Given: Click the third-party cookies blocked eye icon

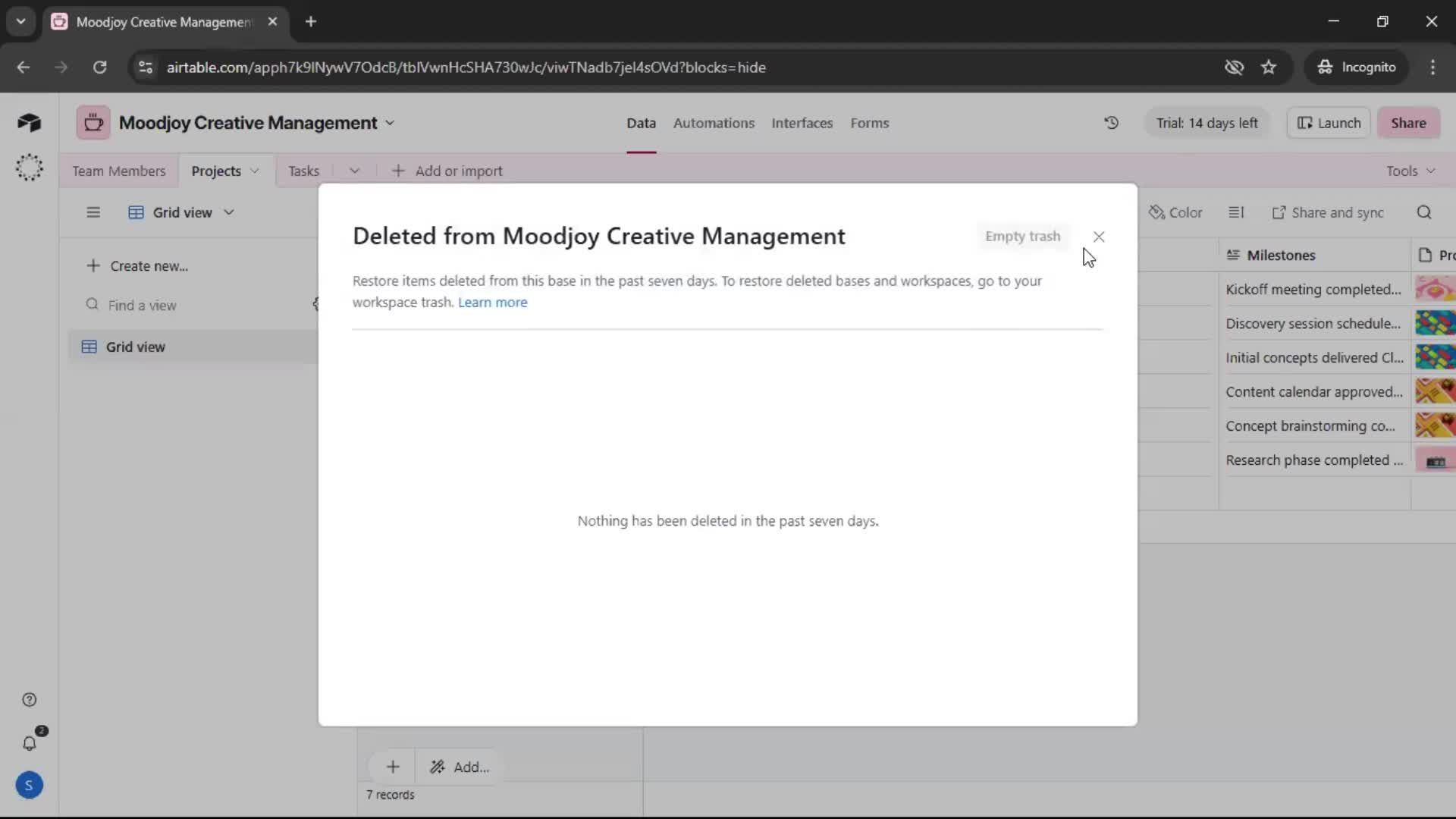Looking at the screenshot, I should pyautogui.click(x=1234, y=67).
